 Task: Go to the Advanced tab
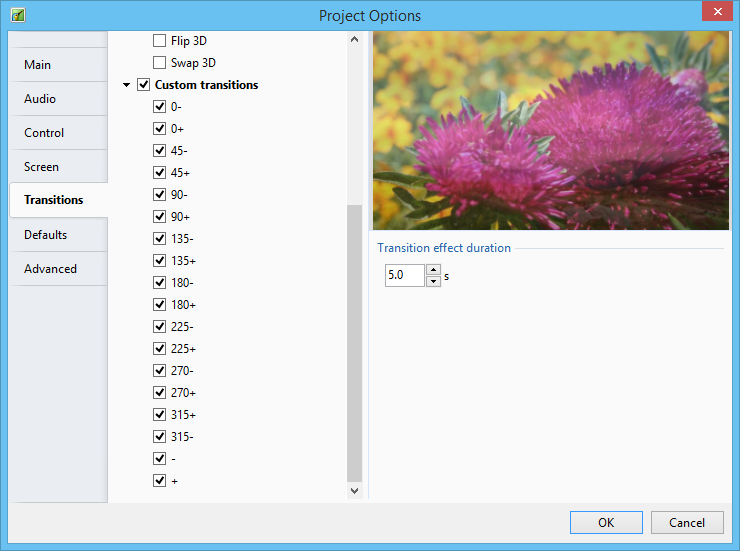point(50,269)
